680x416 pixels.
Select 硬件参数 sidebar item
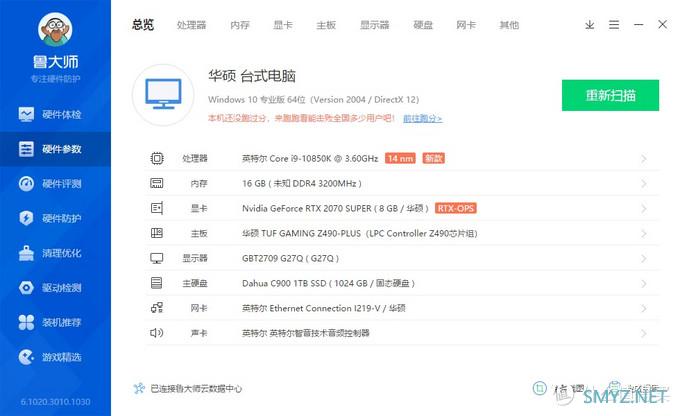point(55,149)
